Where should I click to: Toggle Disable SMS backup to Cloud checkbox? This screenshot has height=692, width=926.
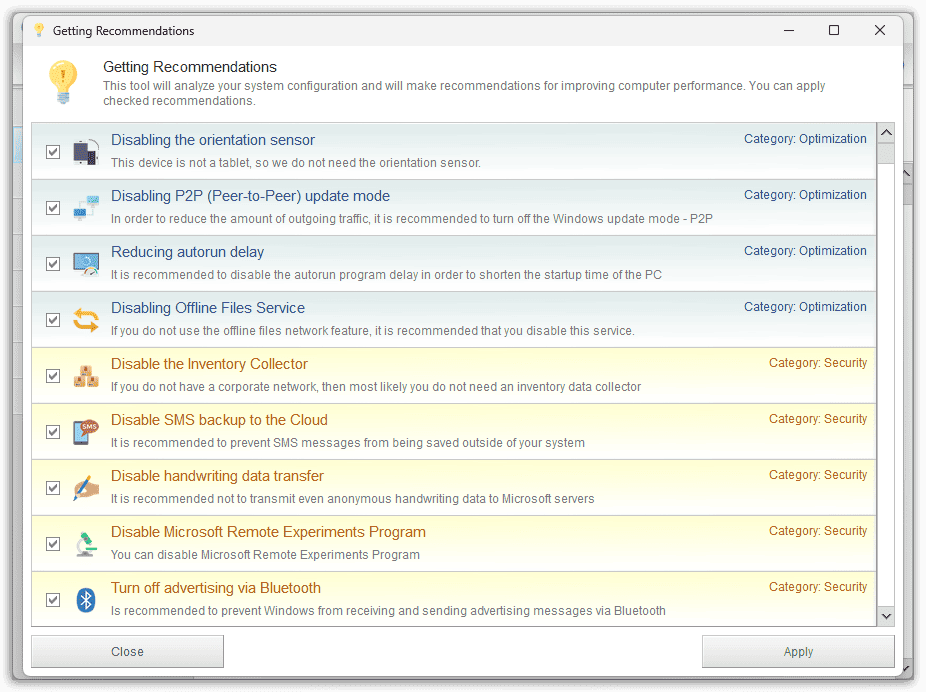pos(53,432)
